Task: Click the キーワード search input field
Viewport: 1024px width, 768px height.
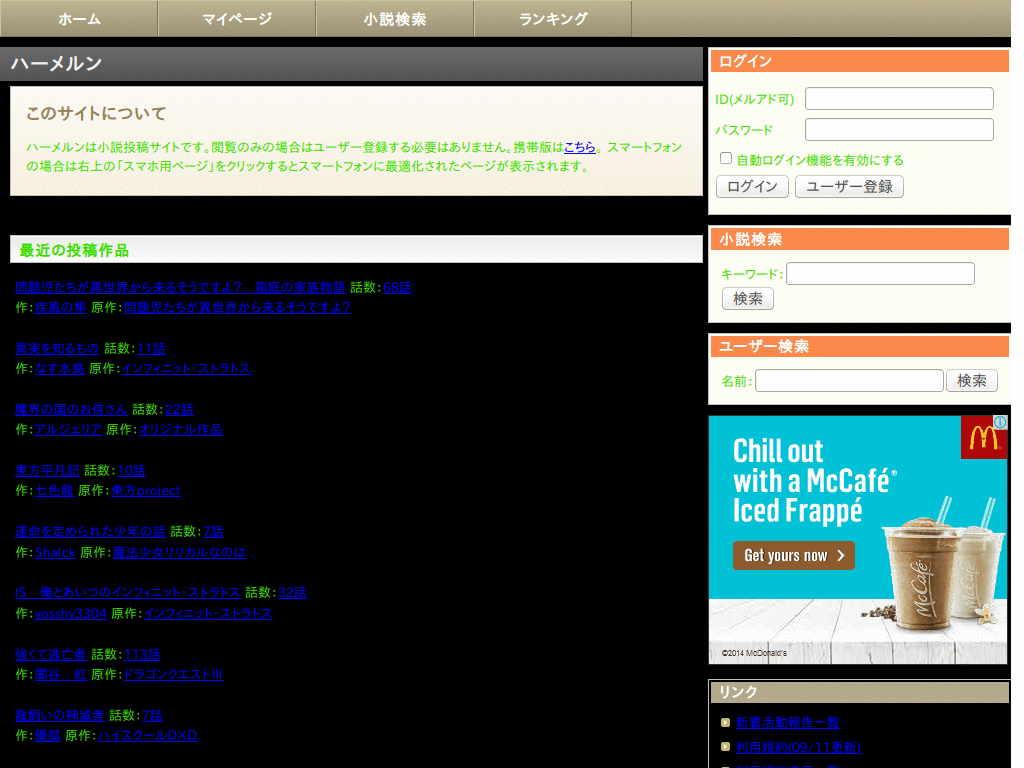Action: click(x=880, y=274)
